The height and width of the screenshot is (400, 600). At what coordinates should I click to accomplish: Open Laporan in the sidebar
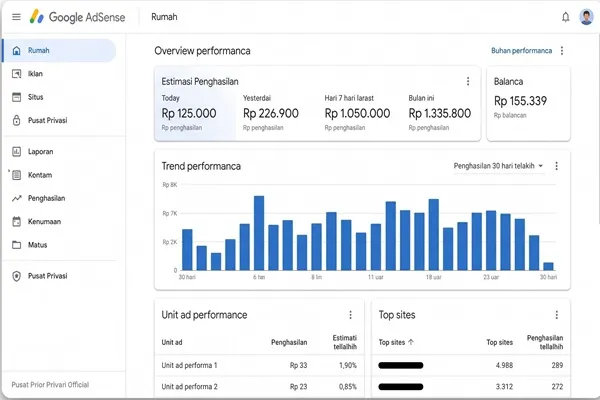click(41, 152)
